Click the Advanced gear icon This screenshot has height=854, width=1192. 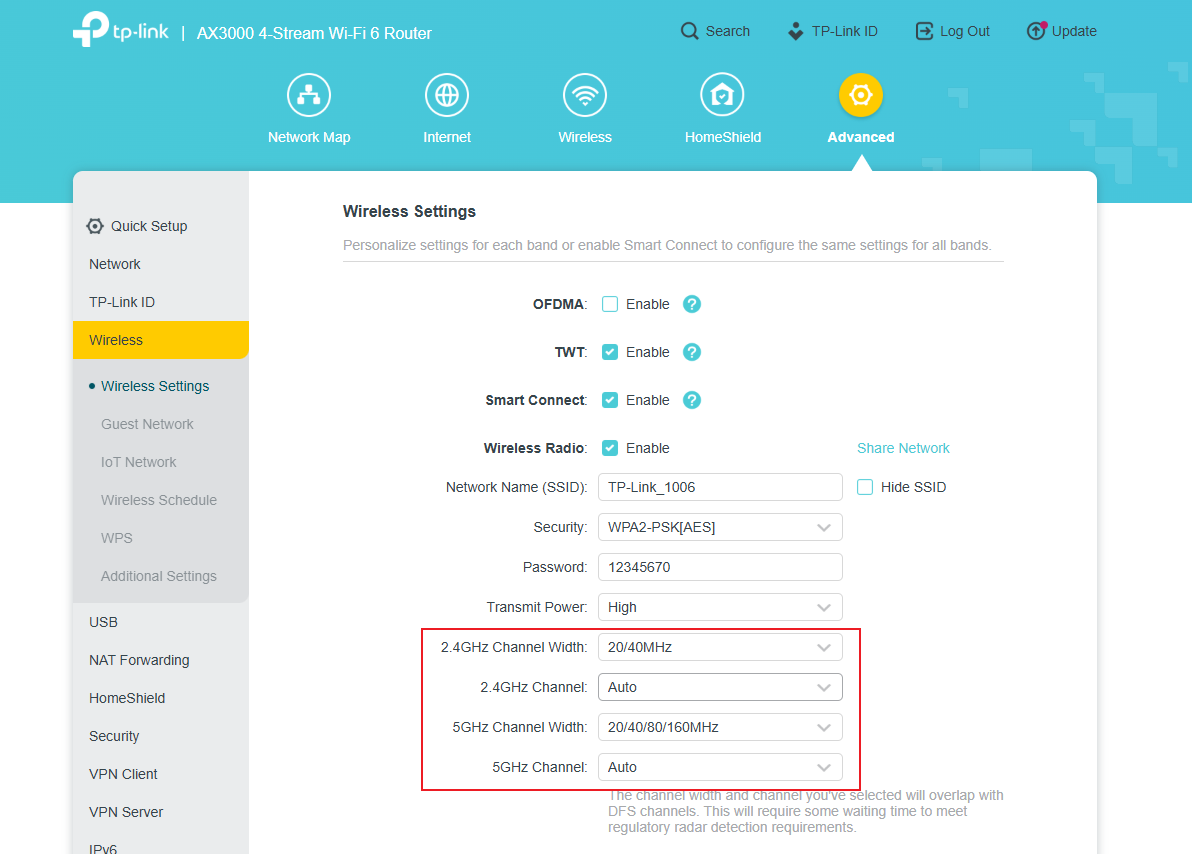pos(860,94)
